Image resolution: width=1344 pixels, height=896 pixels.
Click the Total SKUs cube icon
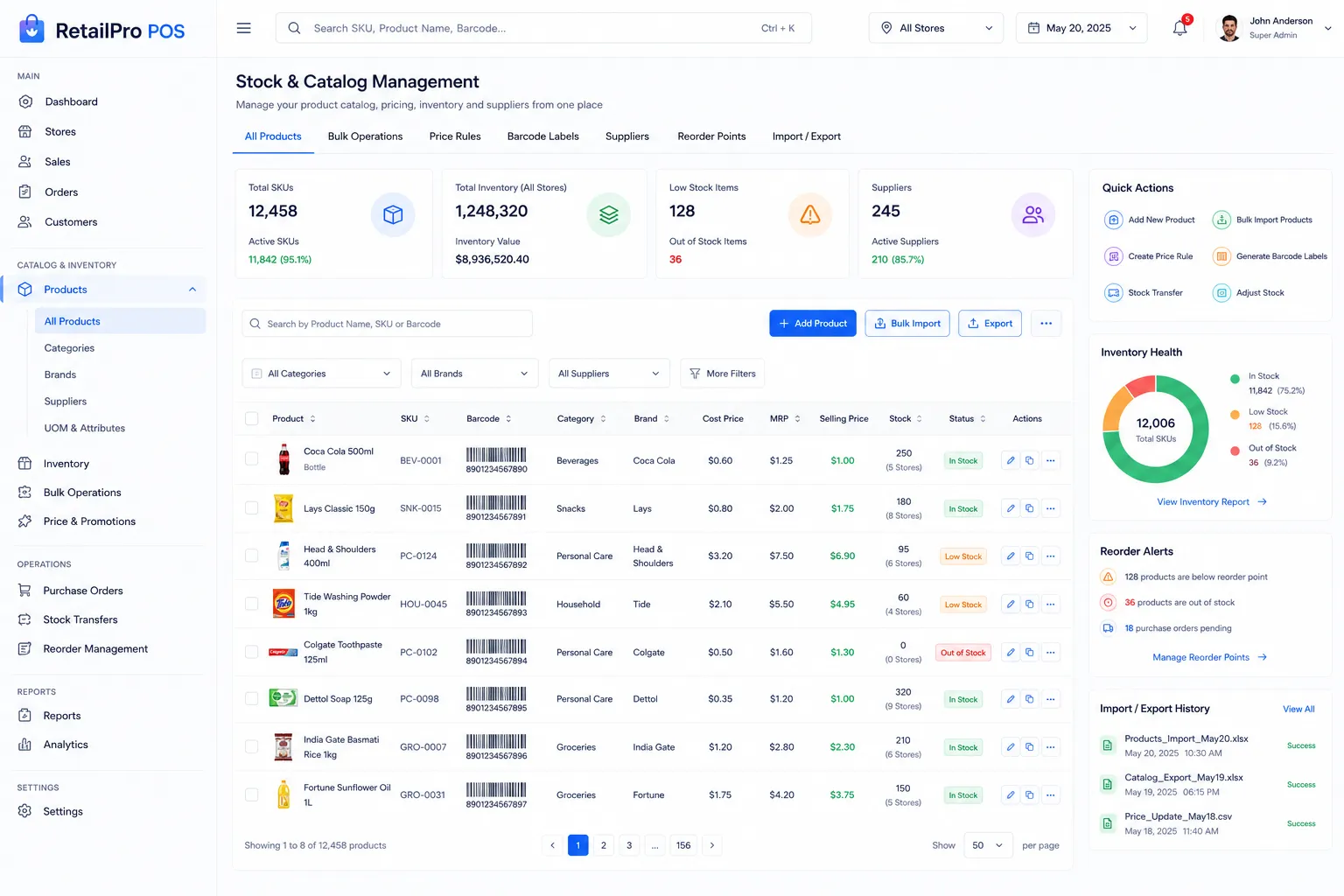pos(393,214)
